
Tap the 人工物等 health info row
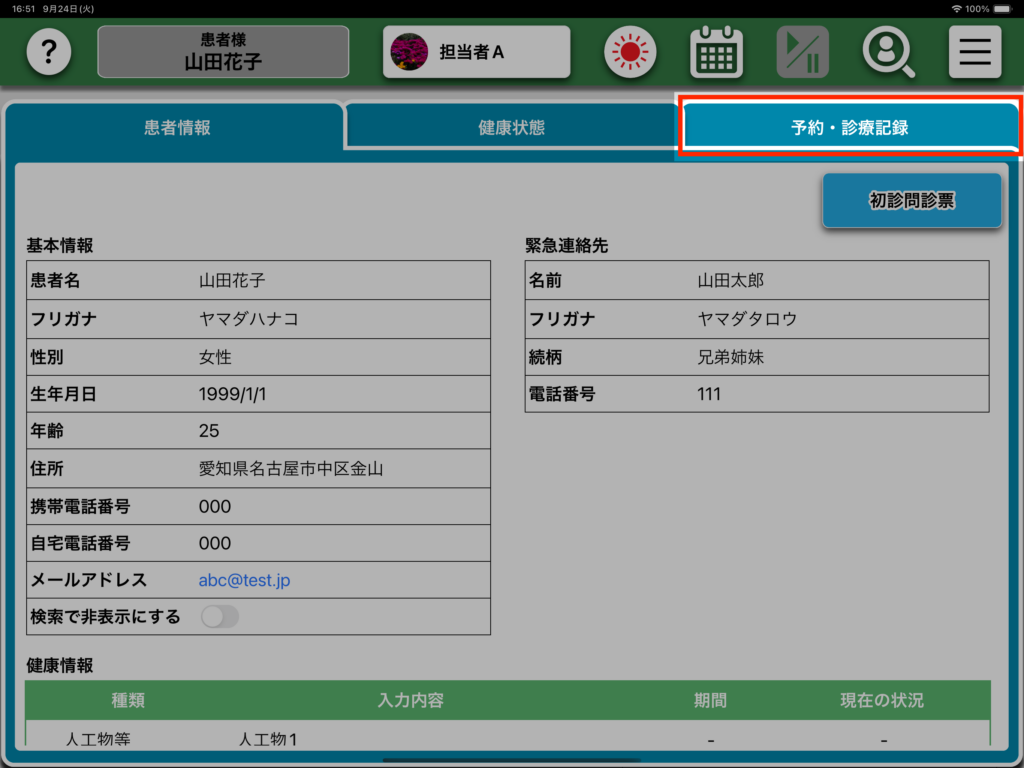pyautogui.click(x=98, y=740)
